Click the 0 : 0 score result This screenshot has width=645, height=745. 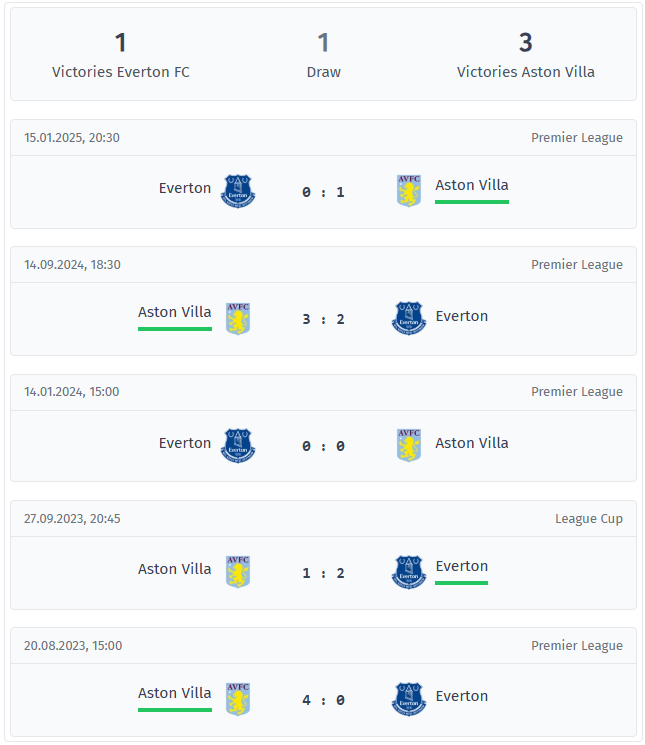(323, 446)
